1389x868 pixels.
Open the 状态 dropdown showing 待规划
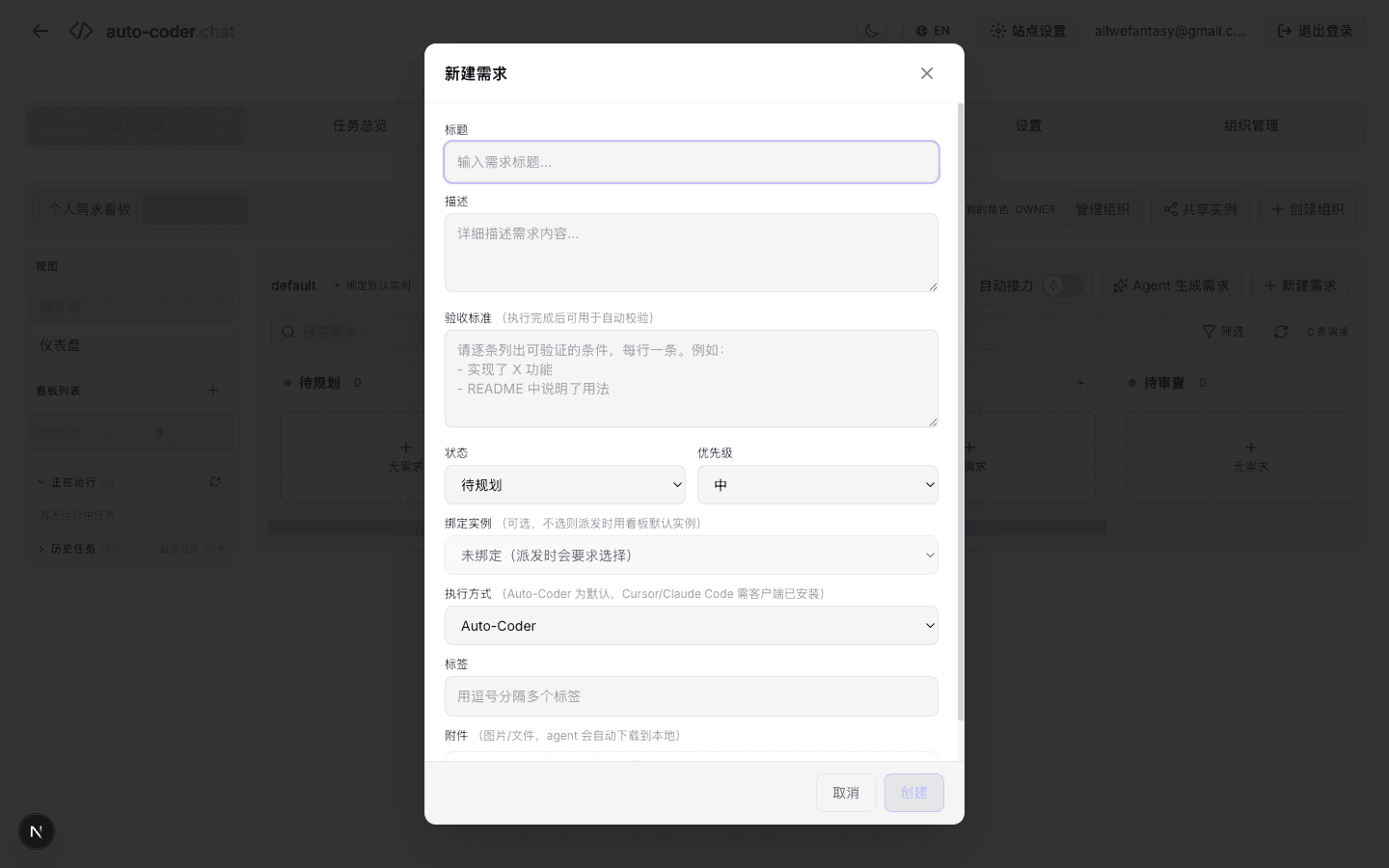coord(565,484)
